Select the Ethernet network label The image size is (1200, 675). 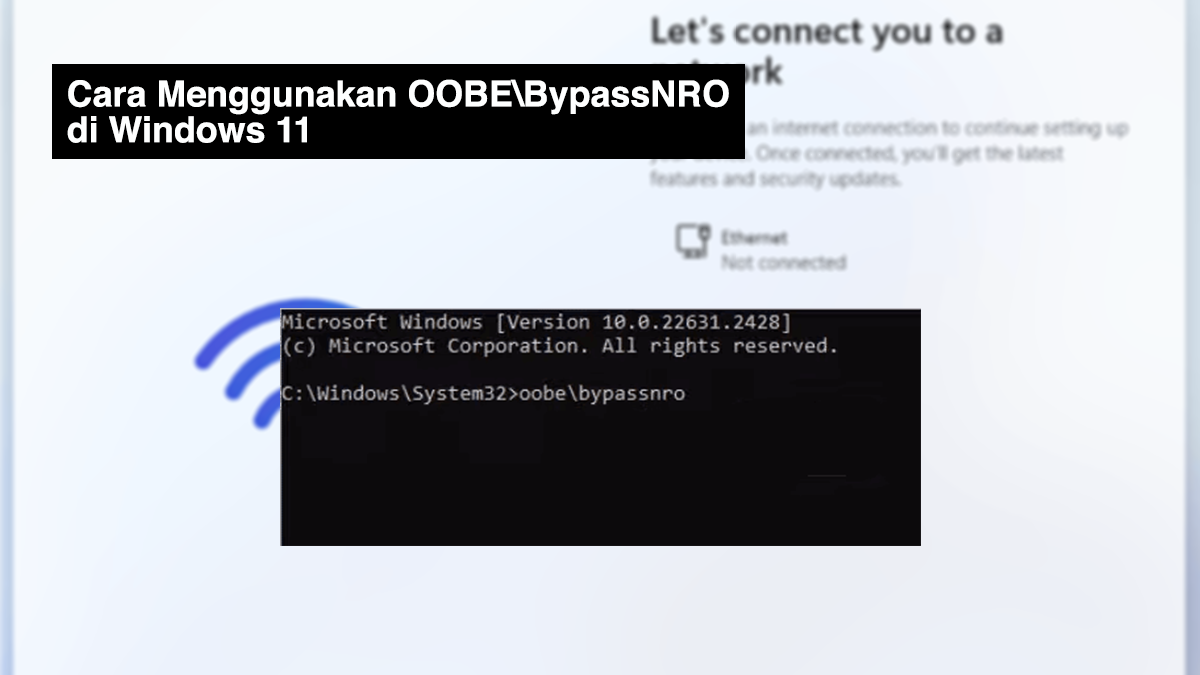(x=754, y=238)
